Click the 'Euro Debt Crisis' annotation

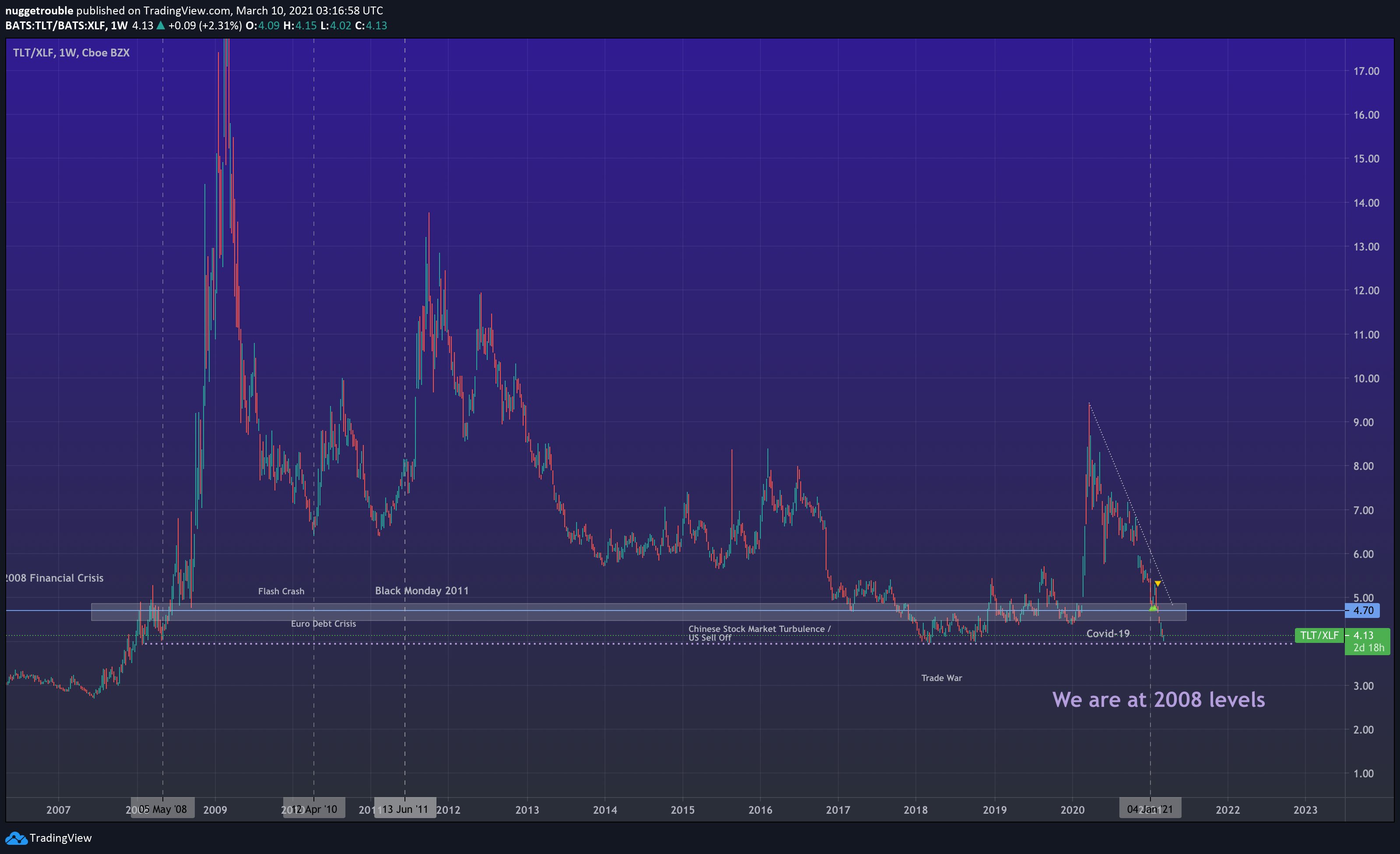click(323, 624)
